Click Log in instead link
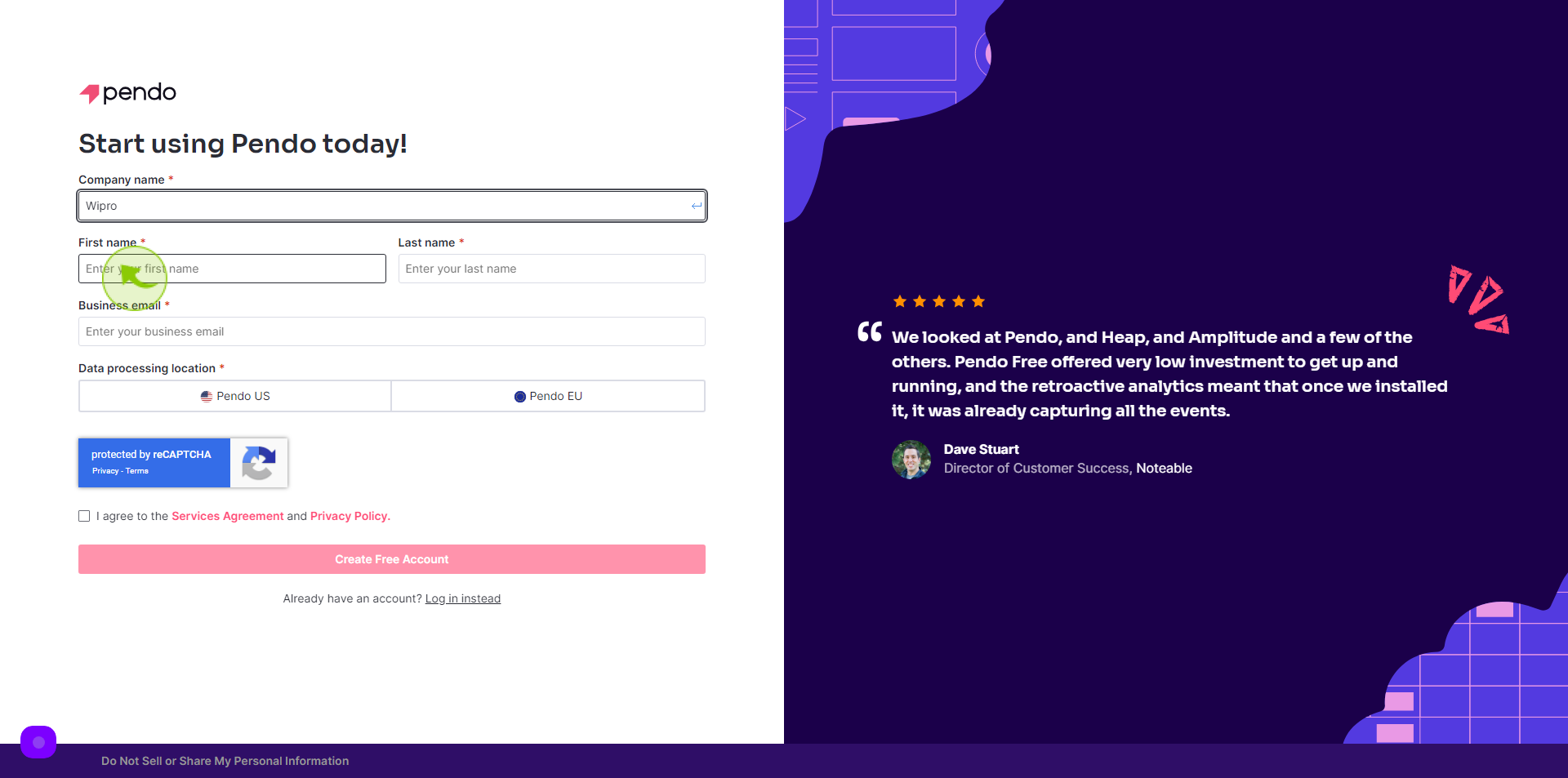The width and height of the screenshot is (1568, 778). 463,598
